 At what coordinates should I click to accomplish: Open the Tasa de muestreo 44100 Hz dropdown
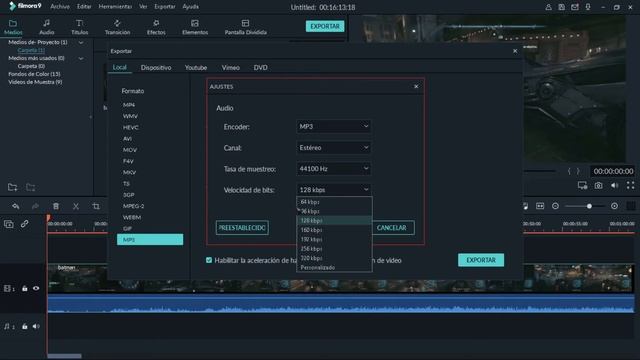click(333, 169)
